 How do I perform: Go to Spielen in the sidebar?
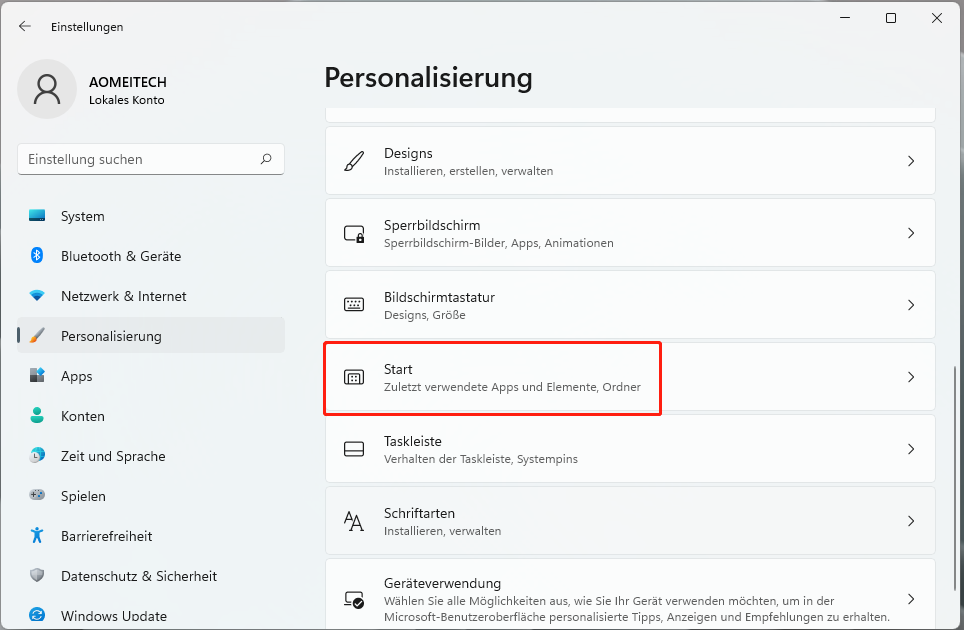pyautogui.click(x=83, y=496)
